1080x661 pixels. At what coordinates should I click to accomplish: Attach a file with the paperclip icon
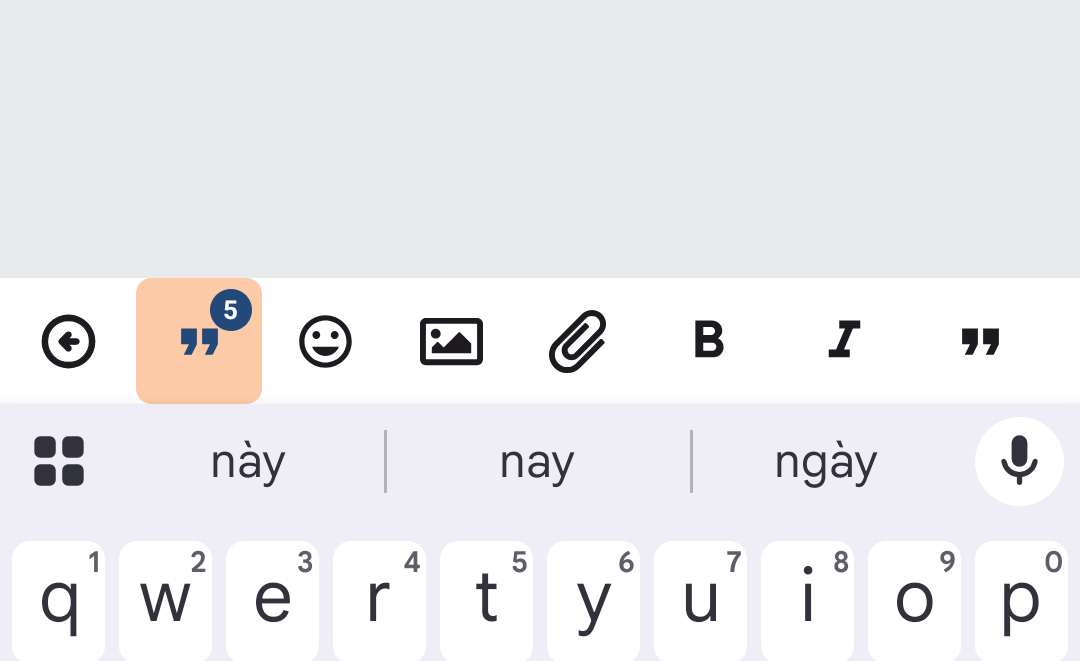pos(578,342)
